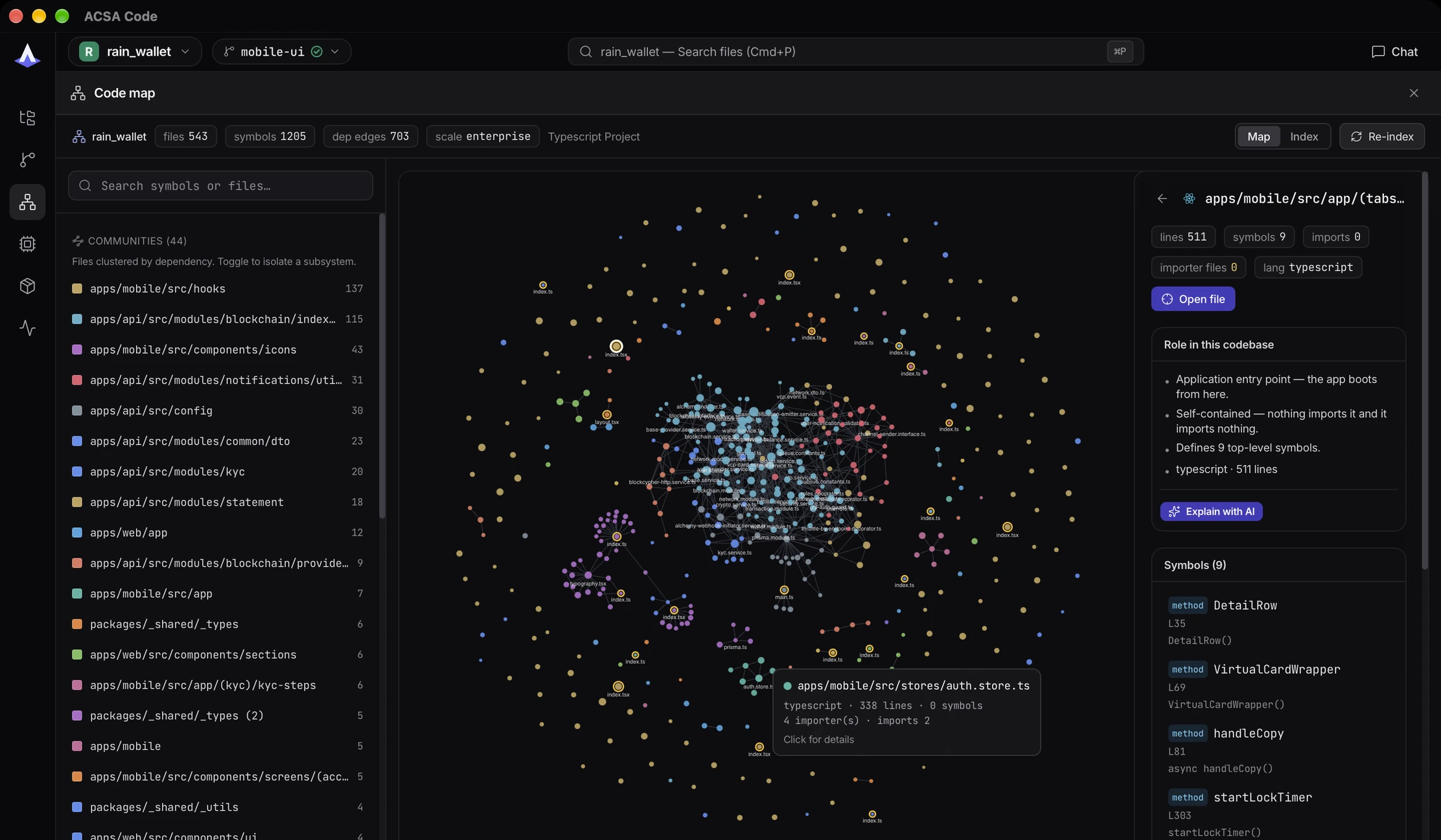Select the apps/mobile/src/app/(kyc)/kyc-steps row
Image resolution: width=1441 pixels, height=840 pixels.
[x=218, y=685]
